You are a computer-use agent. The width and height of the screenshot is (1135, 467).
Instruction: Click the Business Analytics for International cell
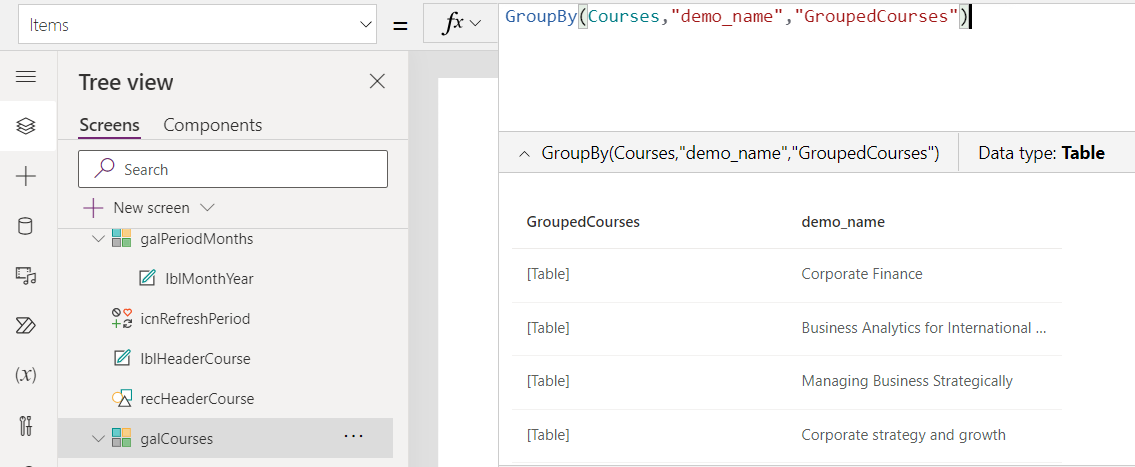pyautogui.click(x=924, y=327)
